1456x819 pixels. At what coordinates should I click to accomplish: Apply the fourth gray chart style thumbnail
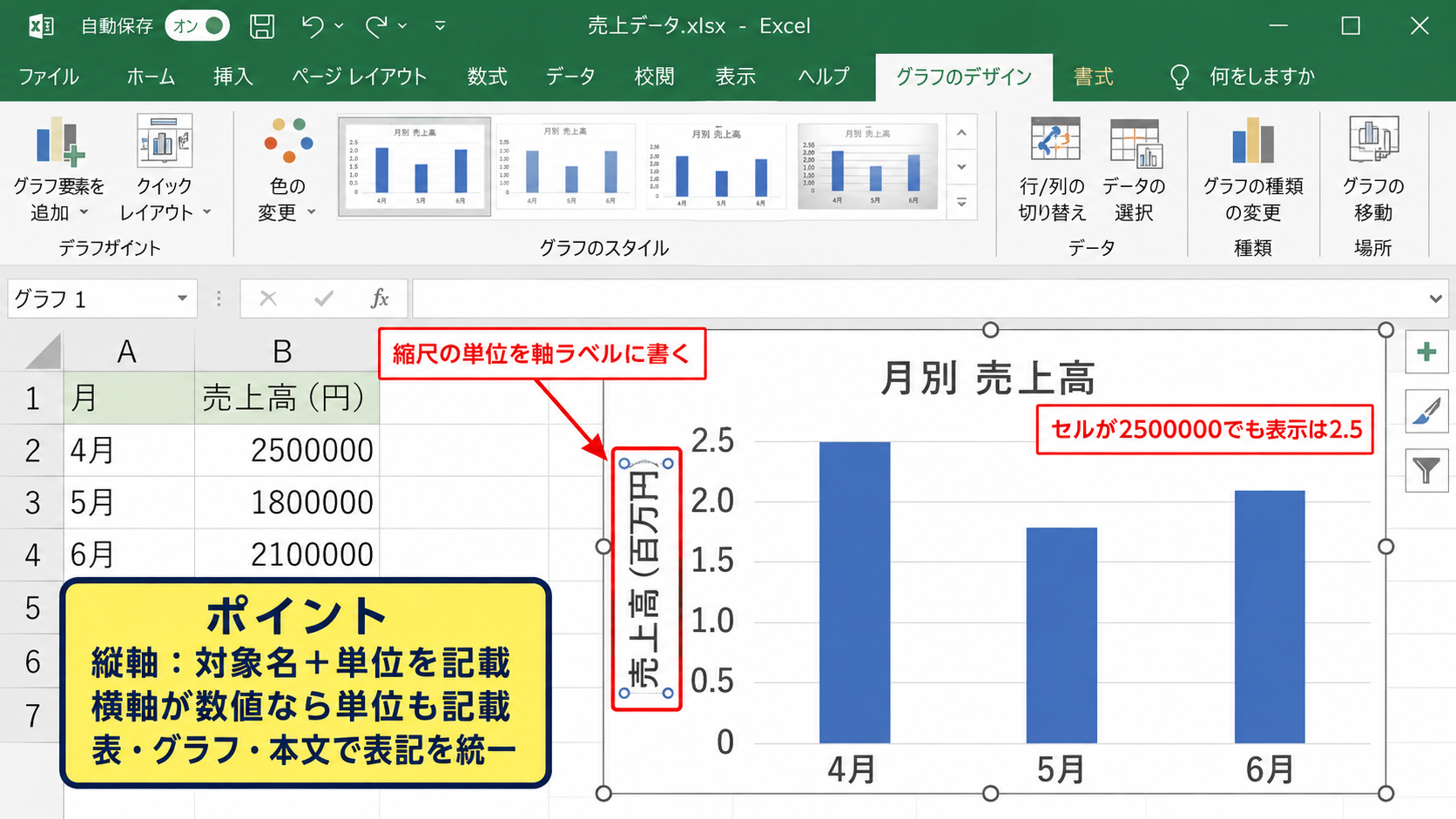pyautogui.click(x=868, y=166)
